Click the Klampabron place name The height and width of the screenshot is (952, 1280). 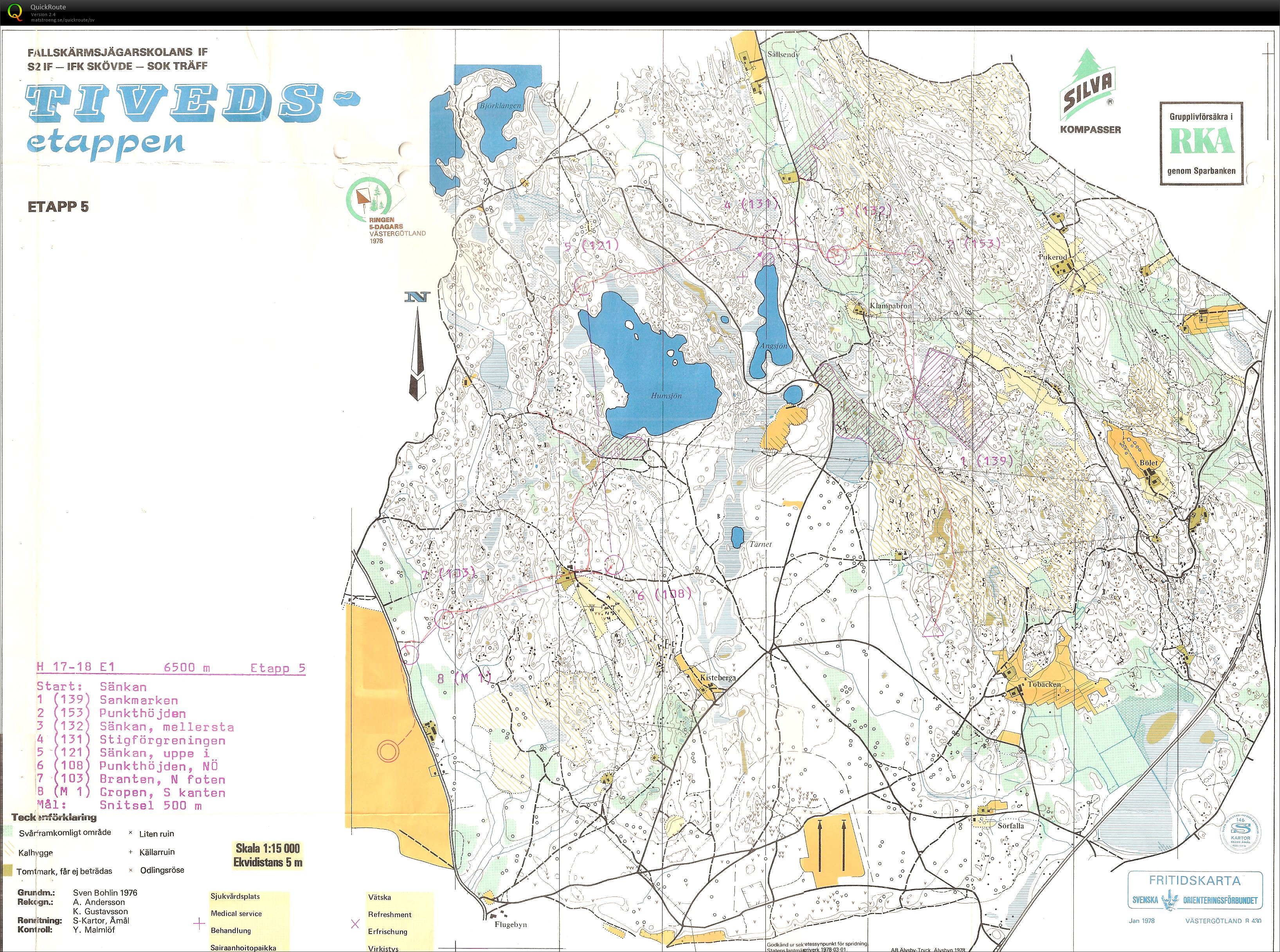point(891,305)
